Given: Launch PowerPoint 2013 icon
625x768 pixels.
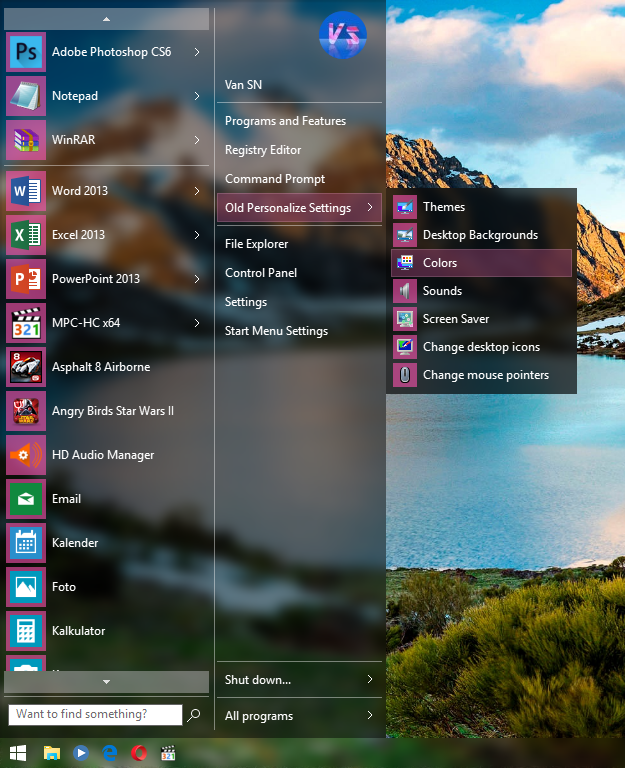Looking at the screenshot, I should (x=26, y=279).
